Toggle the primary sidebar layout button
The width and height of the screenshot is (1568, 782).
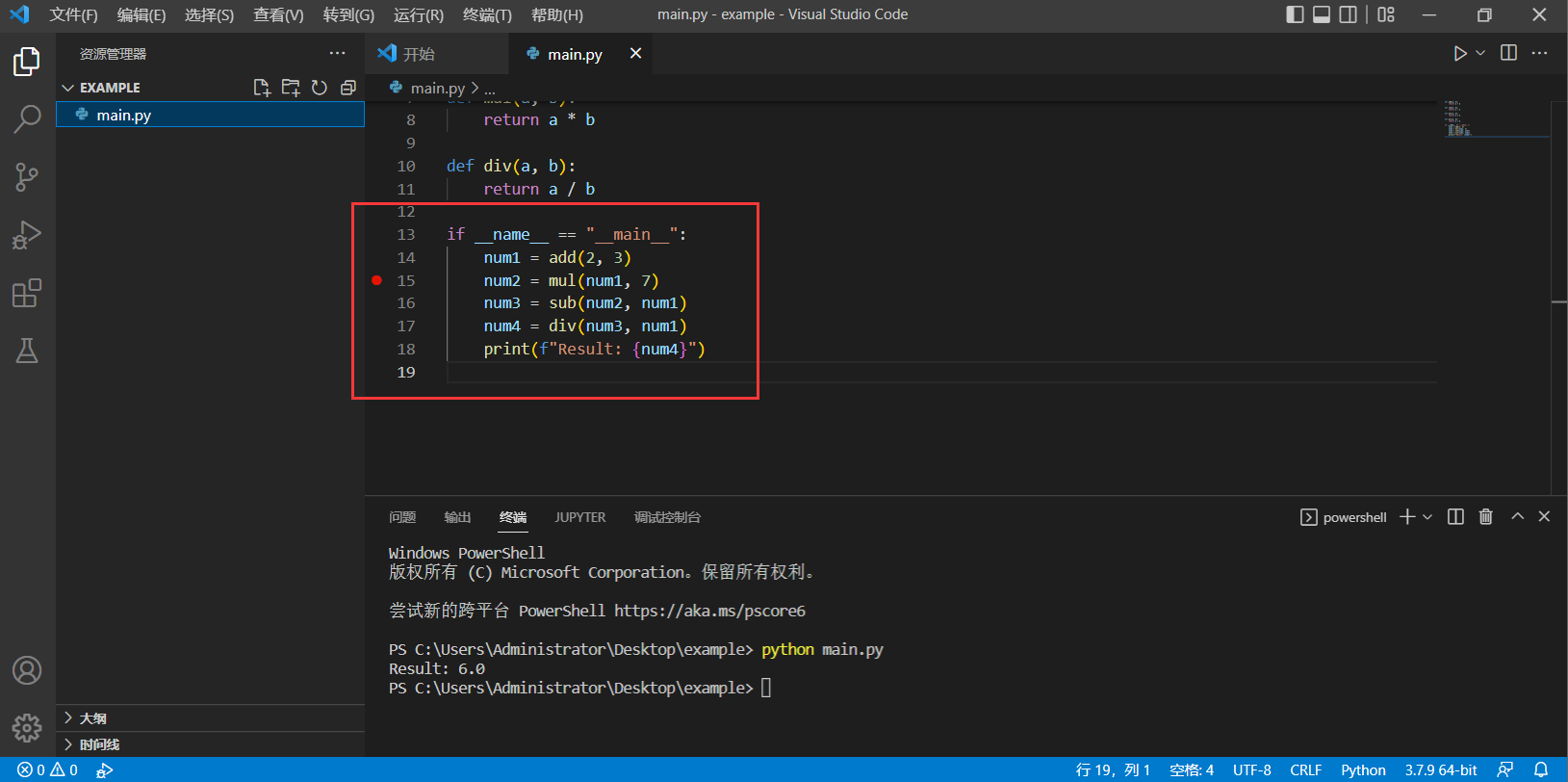(1295, 14)
